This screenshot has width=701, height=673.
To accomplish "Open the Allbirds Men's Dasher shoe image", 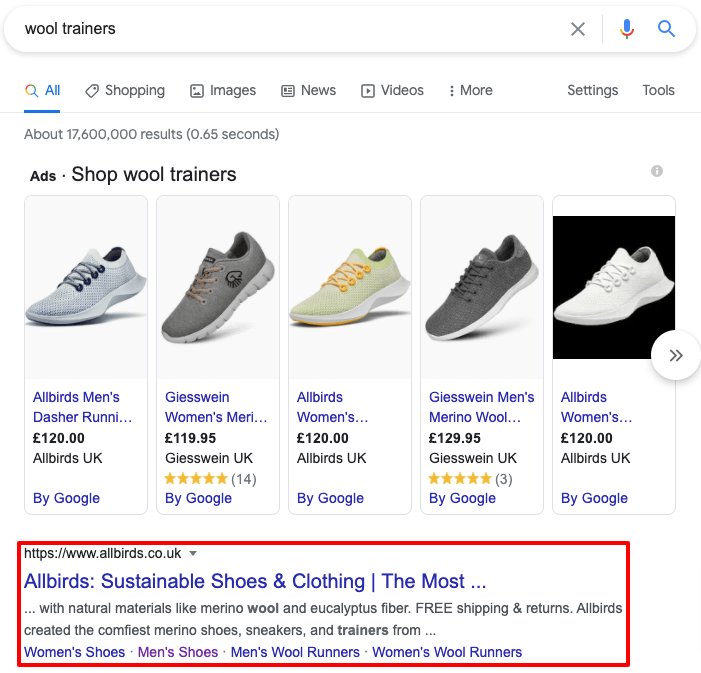I will click(86, 287).
